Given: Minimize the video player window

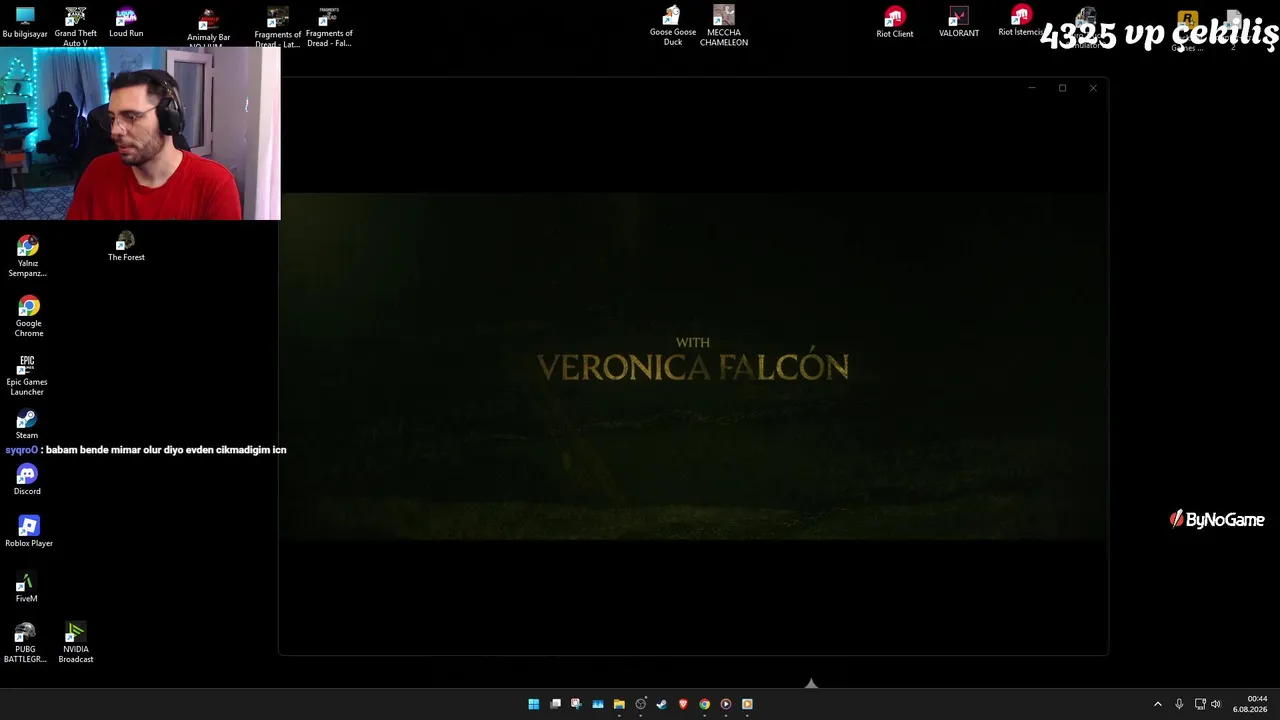Looking at the screenshot, I should click(x=1032, y=88).
